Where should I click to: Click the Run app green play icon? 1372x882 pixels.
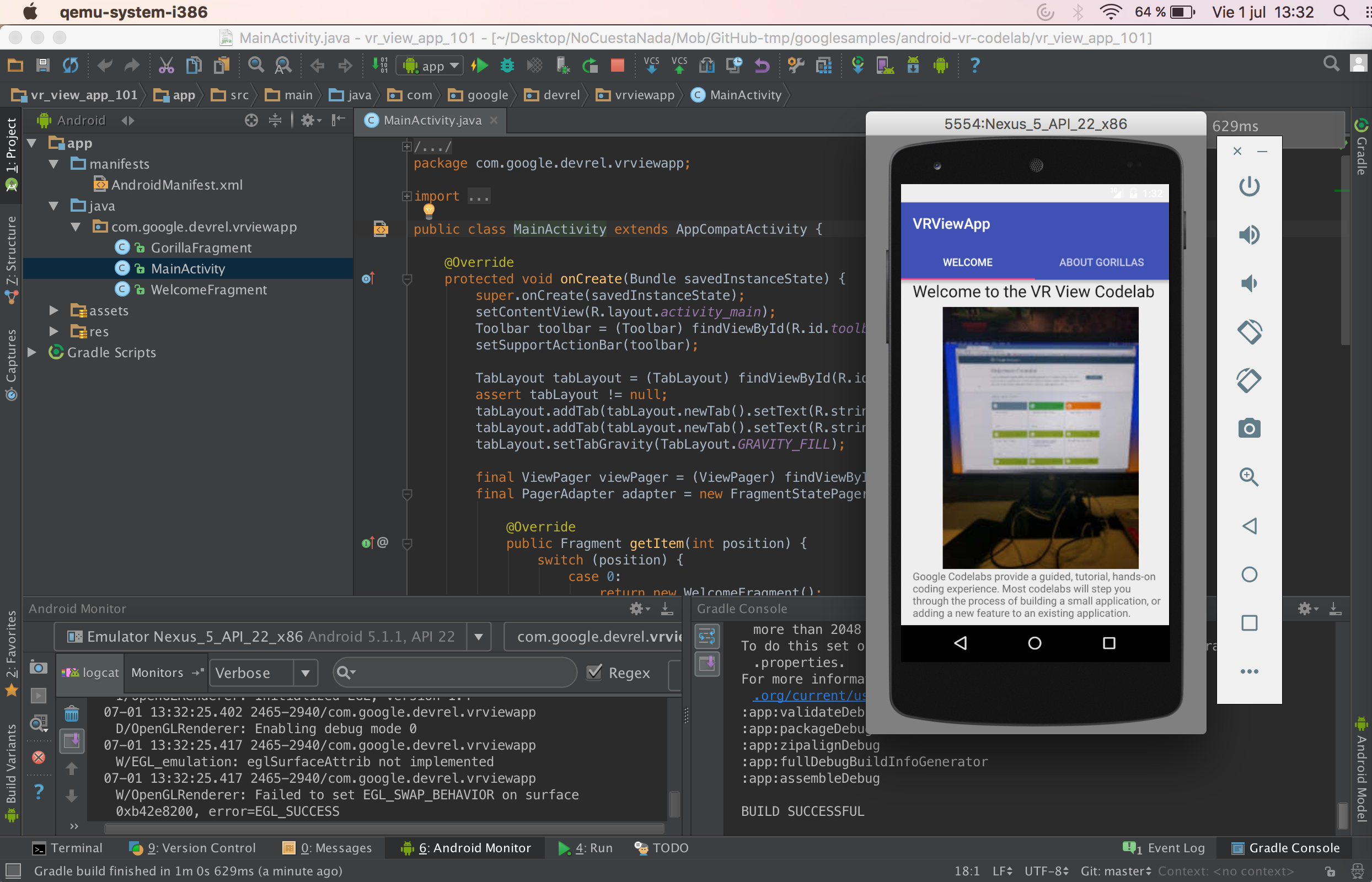click(480, 65)
